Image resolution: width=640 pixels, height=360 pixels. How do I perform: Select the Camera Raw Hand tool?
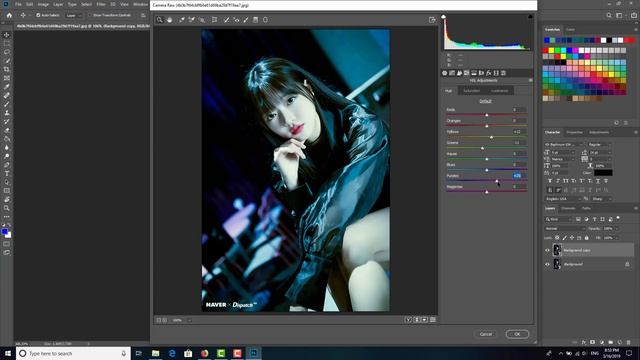pos(169,20)
